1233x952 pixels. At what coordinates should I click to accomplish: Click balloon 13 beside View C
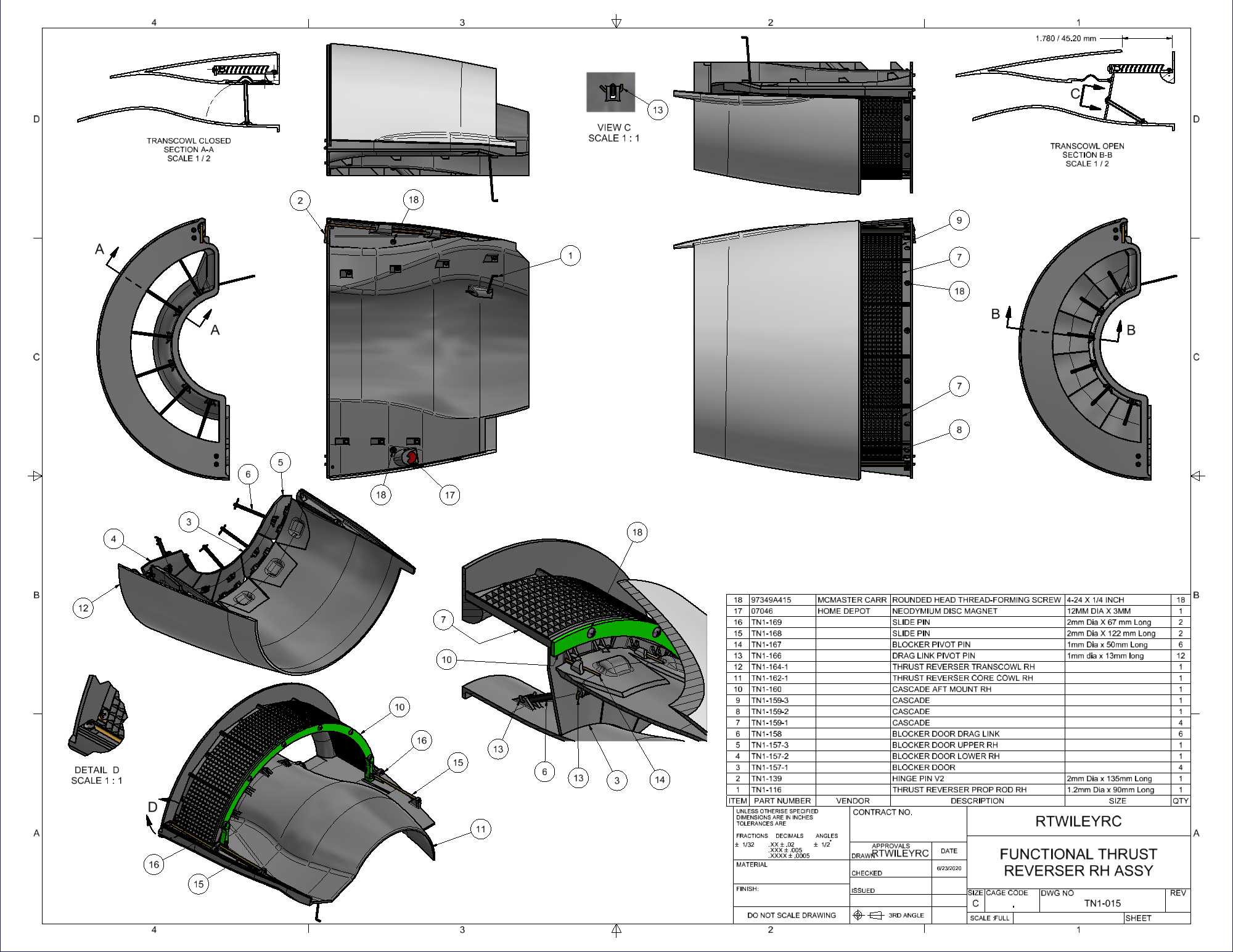coord(658,110)
